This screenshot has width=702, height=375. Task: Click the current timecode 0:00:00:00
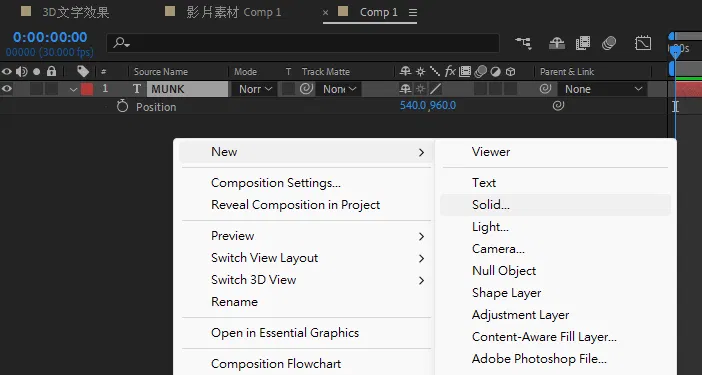click(50, 37)
